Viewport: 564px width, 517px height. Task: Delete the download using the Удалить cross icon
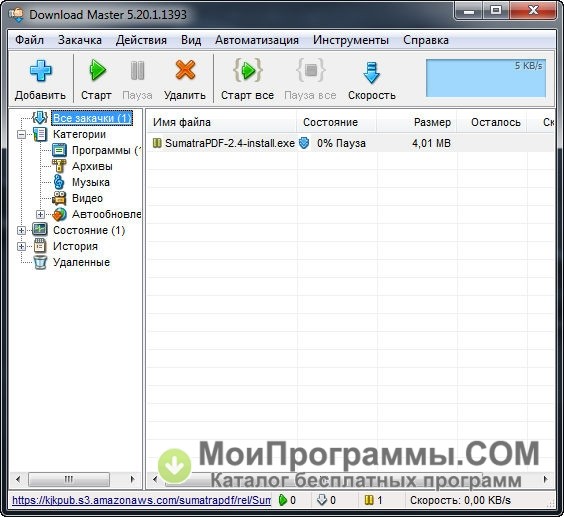coord(185,70)
